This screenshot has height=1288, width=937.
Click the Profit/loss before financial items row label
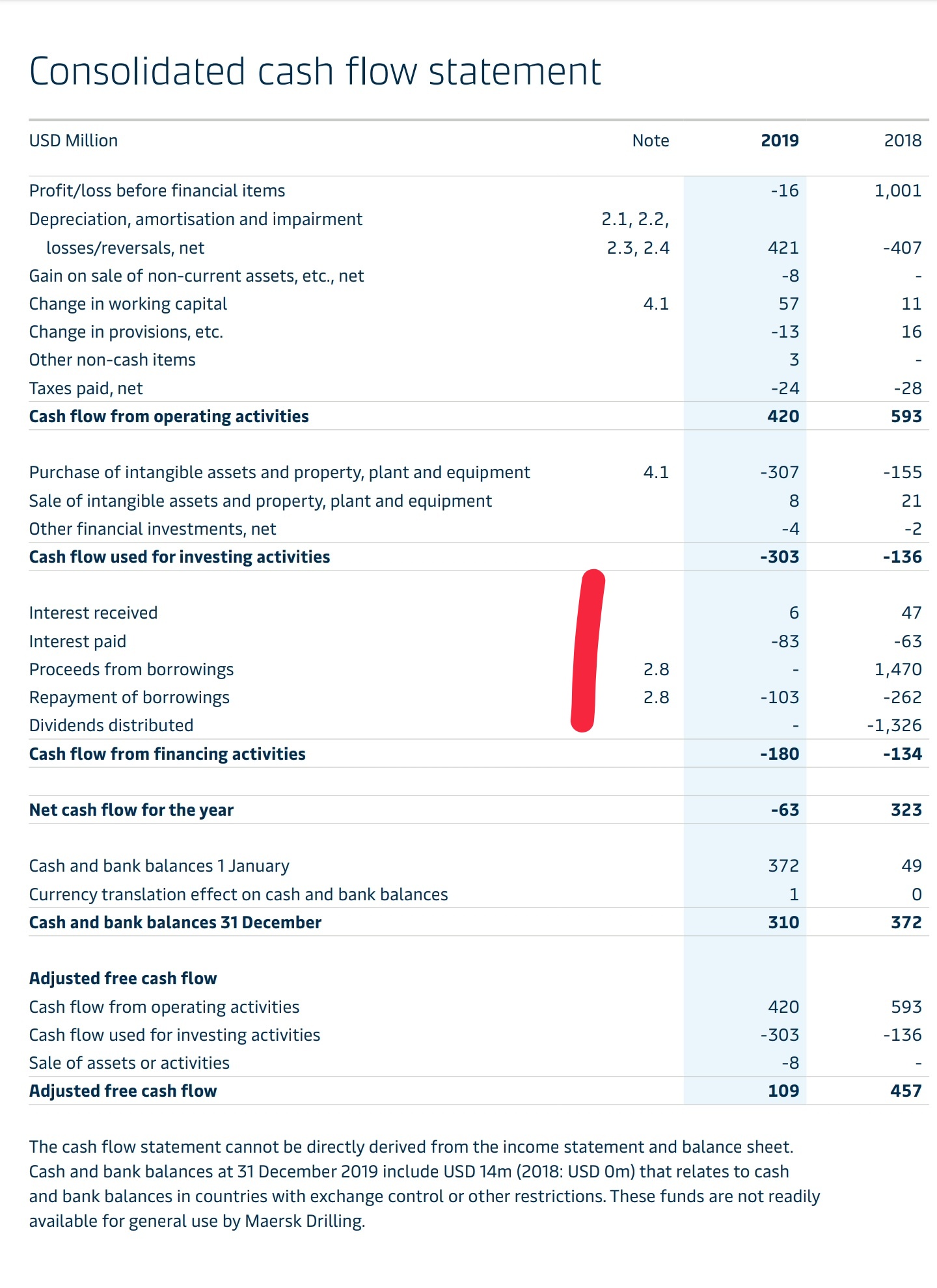click(x=157, y=191)
